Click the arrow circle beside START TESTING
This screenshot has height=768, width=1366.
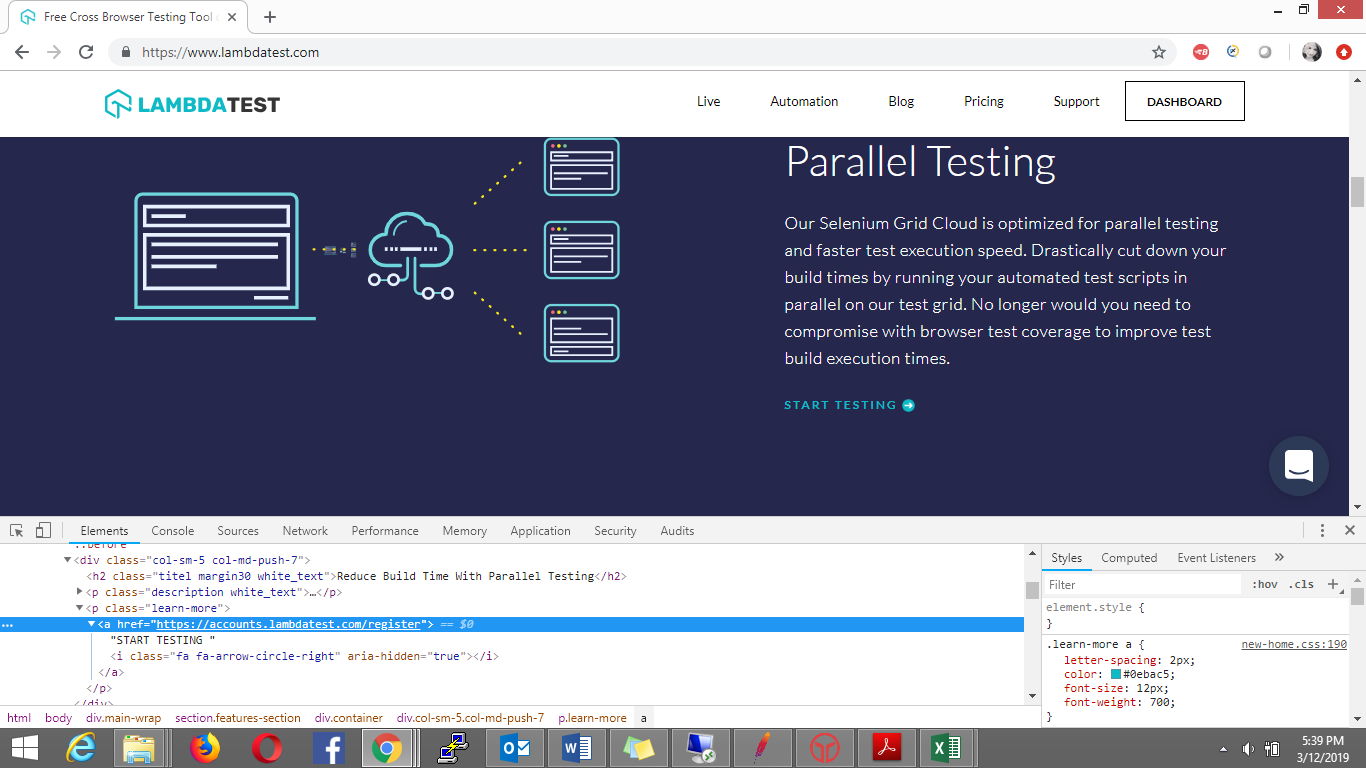[908, 405]
